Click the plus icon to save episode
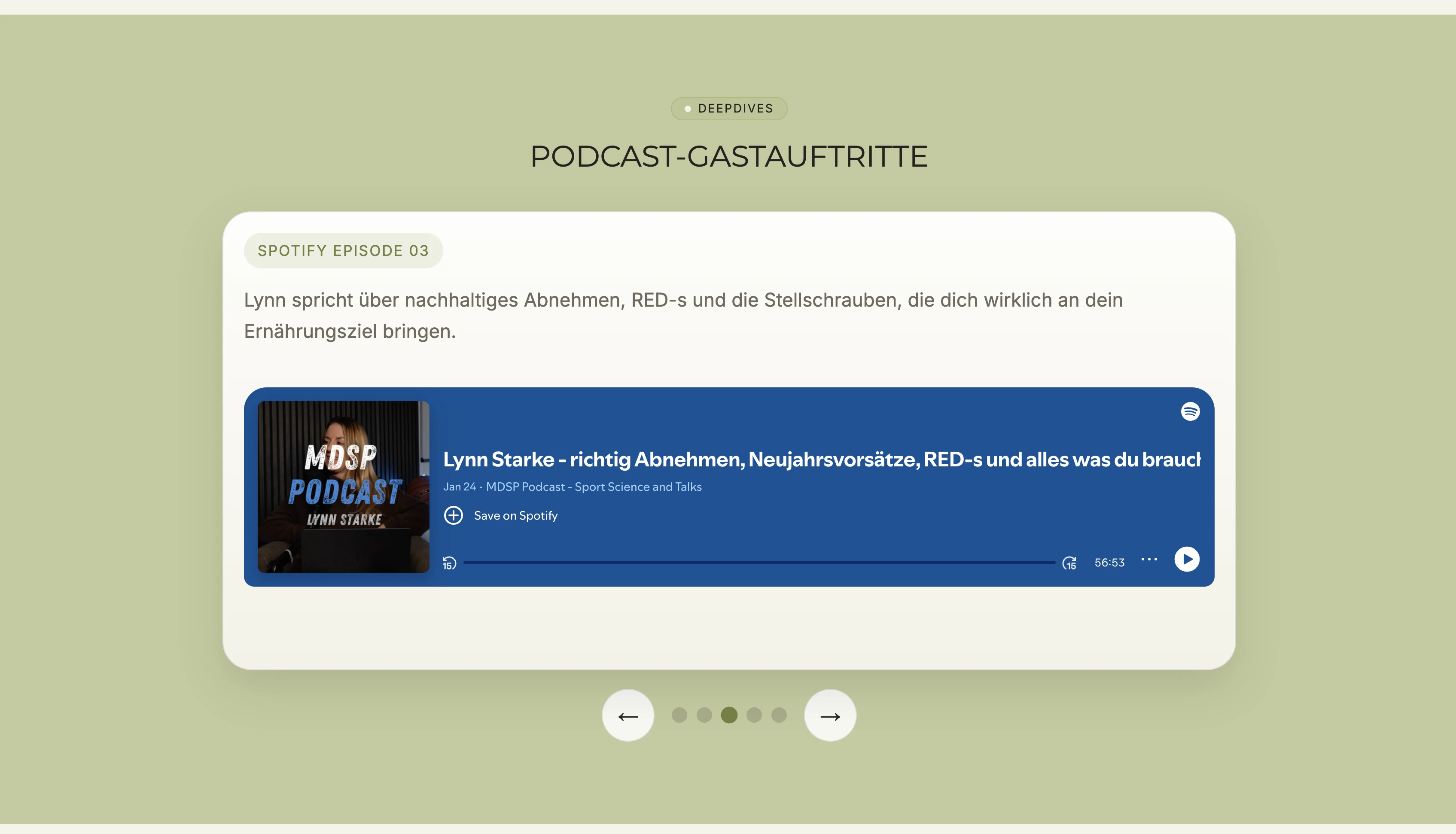The height and width of the screenshot is (834, 1456). click(x=454, y=515)
